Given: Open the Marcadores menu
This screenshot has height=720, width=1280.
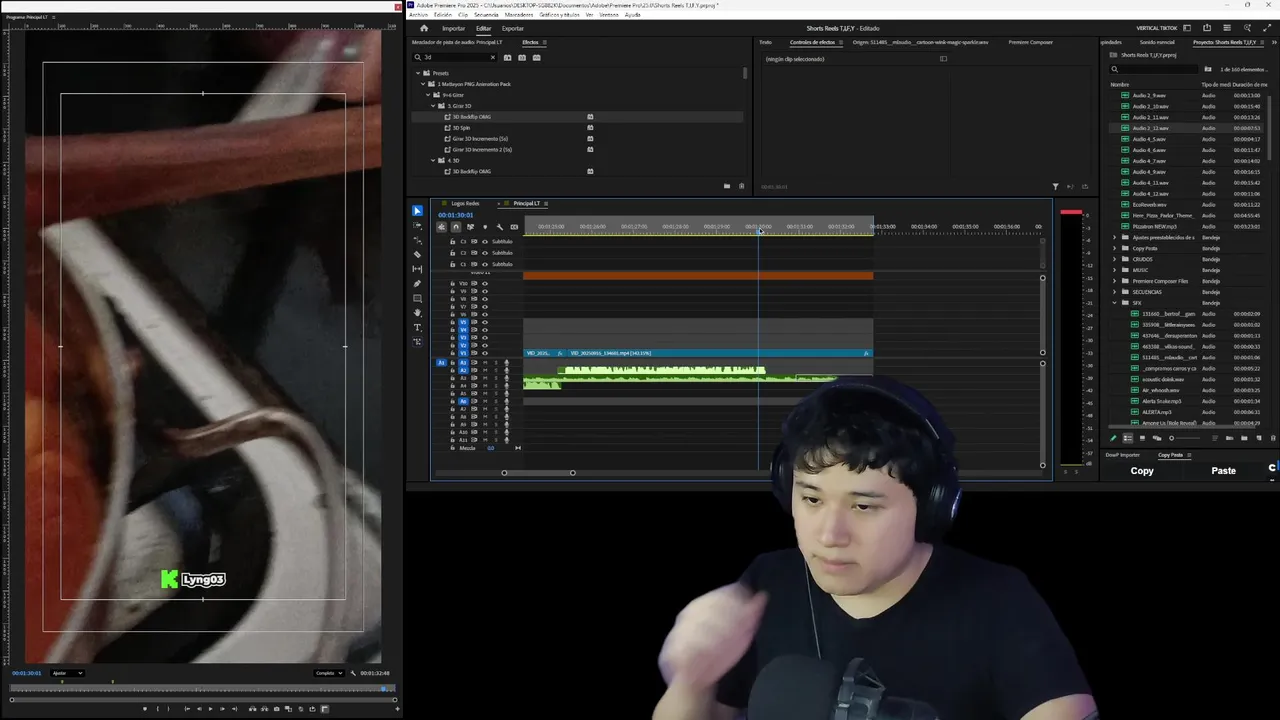Looking at the screenshot, I should click(x=519, y=15).
